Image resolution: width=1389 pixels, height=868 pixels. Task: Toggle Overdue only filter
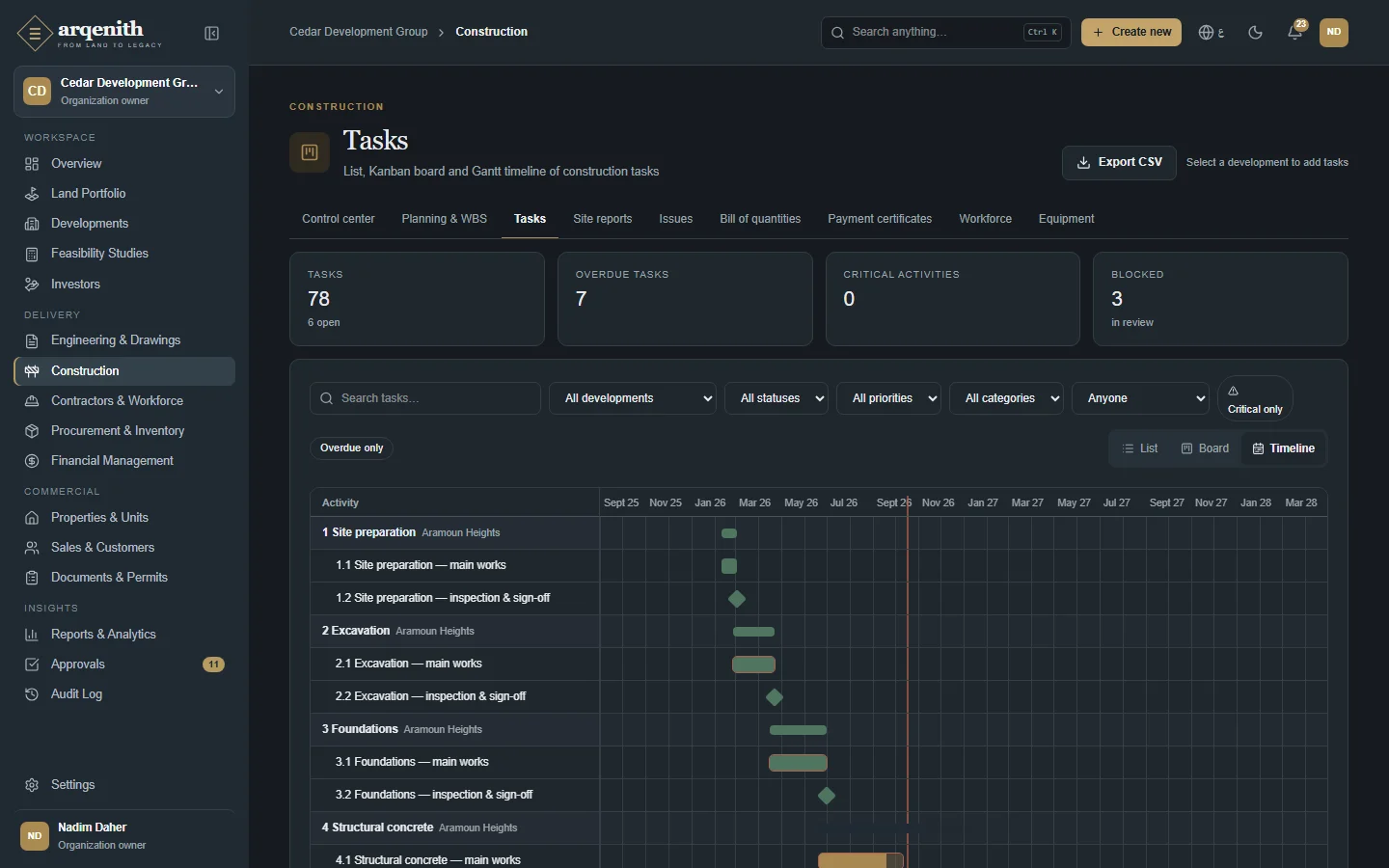pos(352,448)
